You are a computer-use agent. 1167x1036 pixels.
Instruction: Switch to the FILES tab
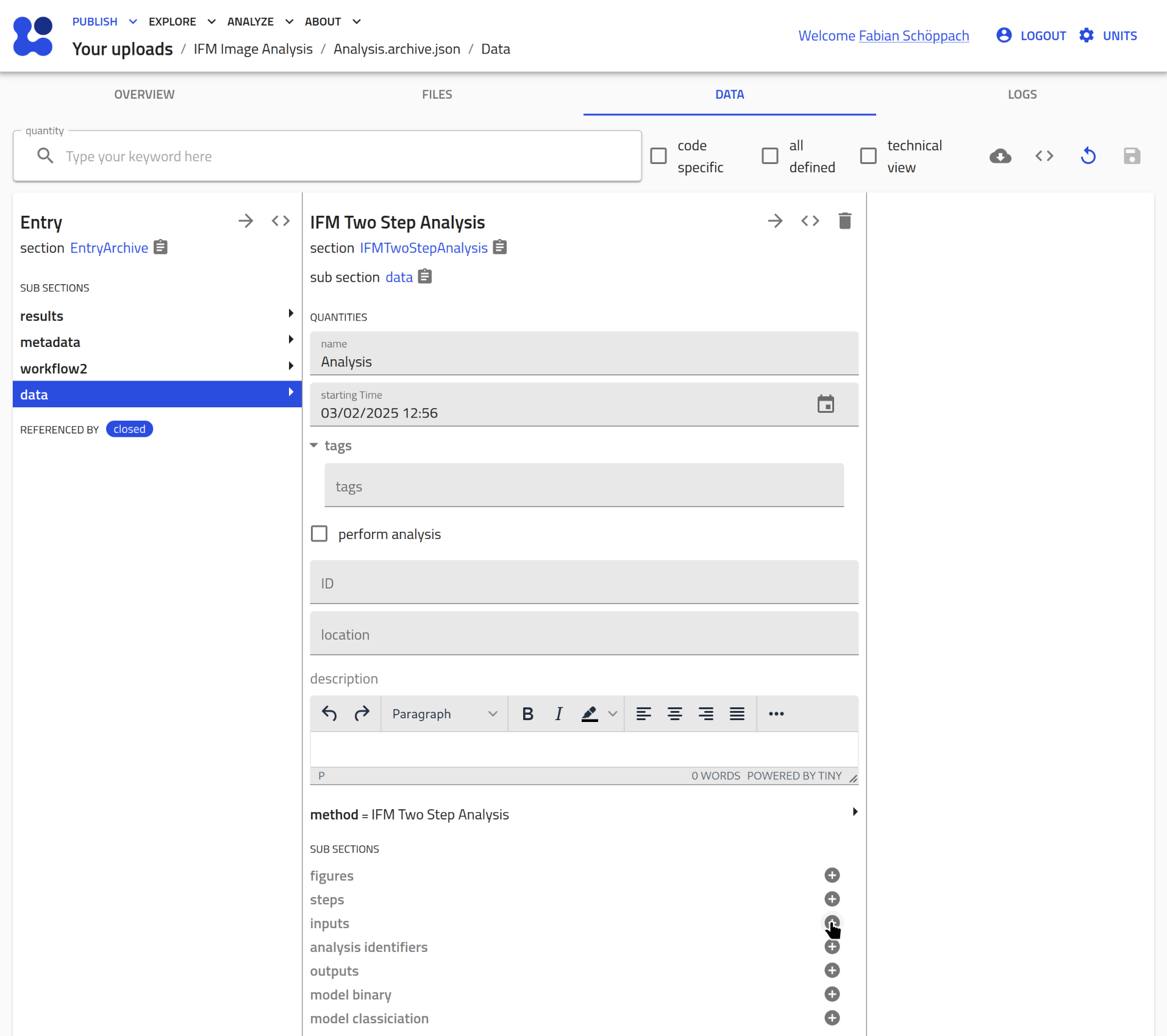click(437, 95)
